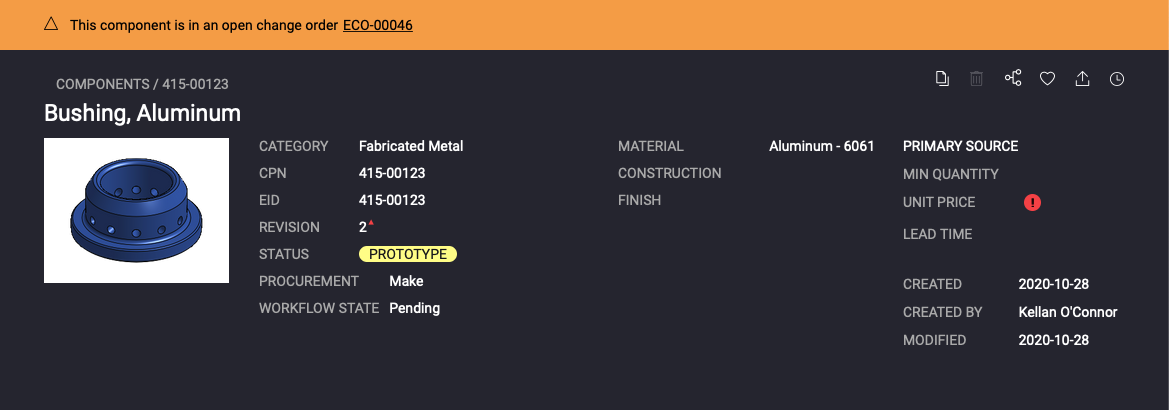Click the Kellan O'Connor creator name
Screen dimensions: 1169x410
coord(1067,312)
